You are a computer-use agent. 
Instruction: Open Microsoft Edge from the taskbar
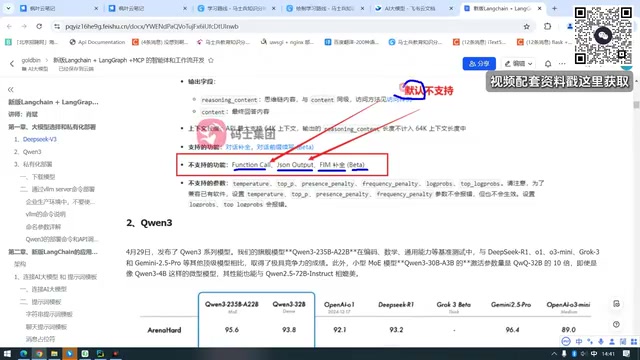(23, 353)
